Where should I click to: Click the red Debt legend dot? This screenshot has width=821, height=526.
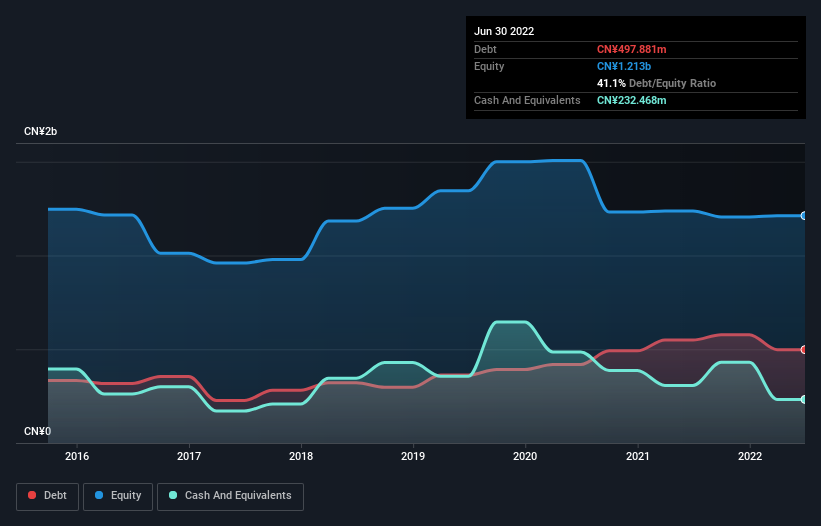32,495
